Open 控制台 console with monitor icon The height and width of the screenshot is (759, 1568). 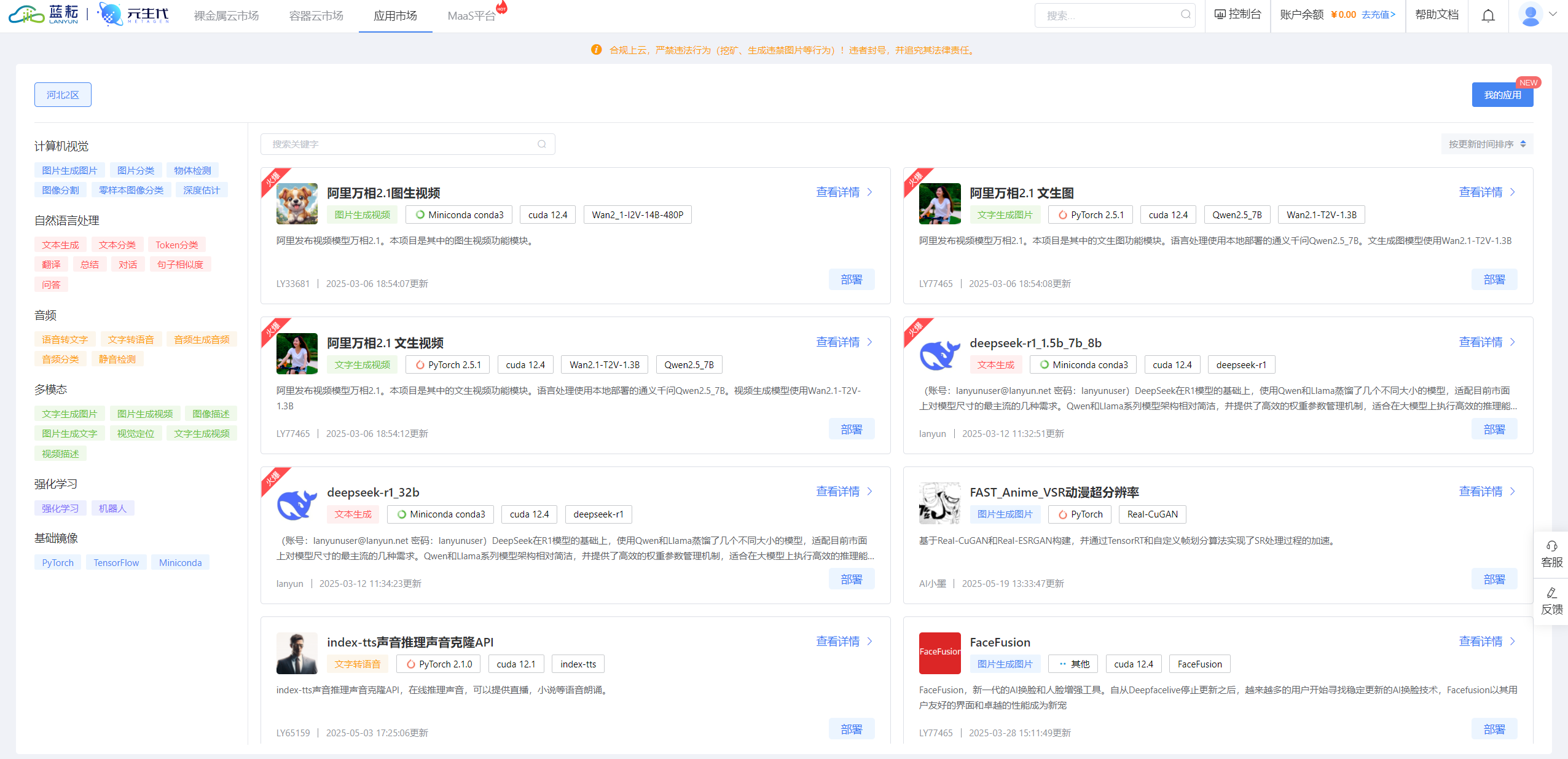(x=1237, y=15)
